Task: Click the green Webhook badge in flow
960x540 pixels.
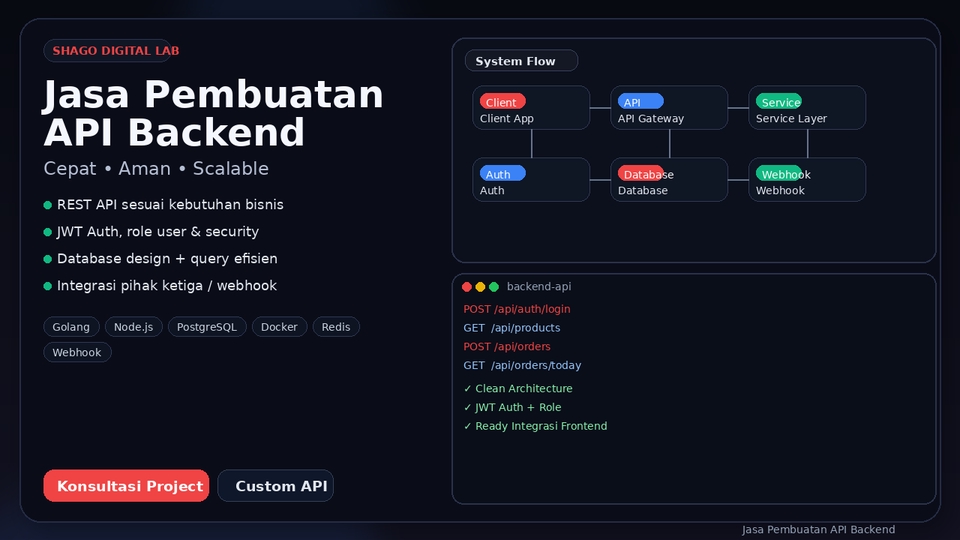Action: (778, 174)
